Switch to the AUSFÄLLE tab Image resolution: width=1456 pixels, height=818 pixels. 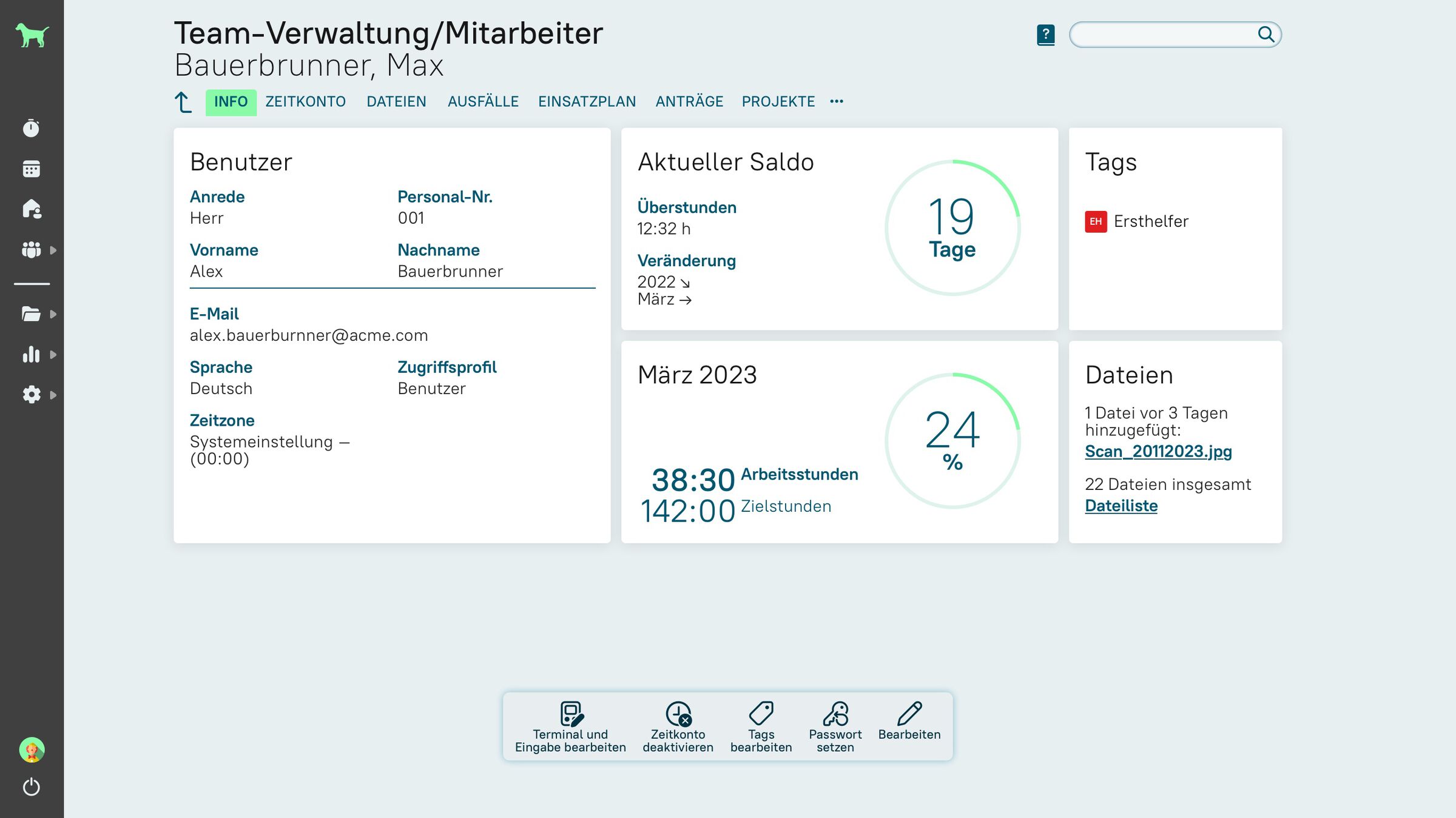[483, 102]
